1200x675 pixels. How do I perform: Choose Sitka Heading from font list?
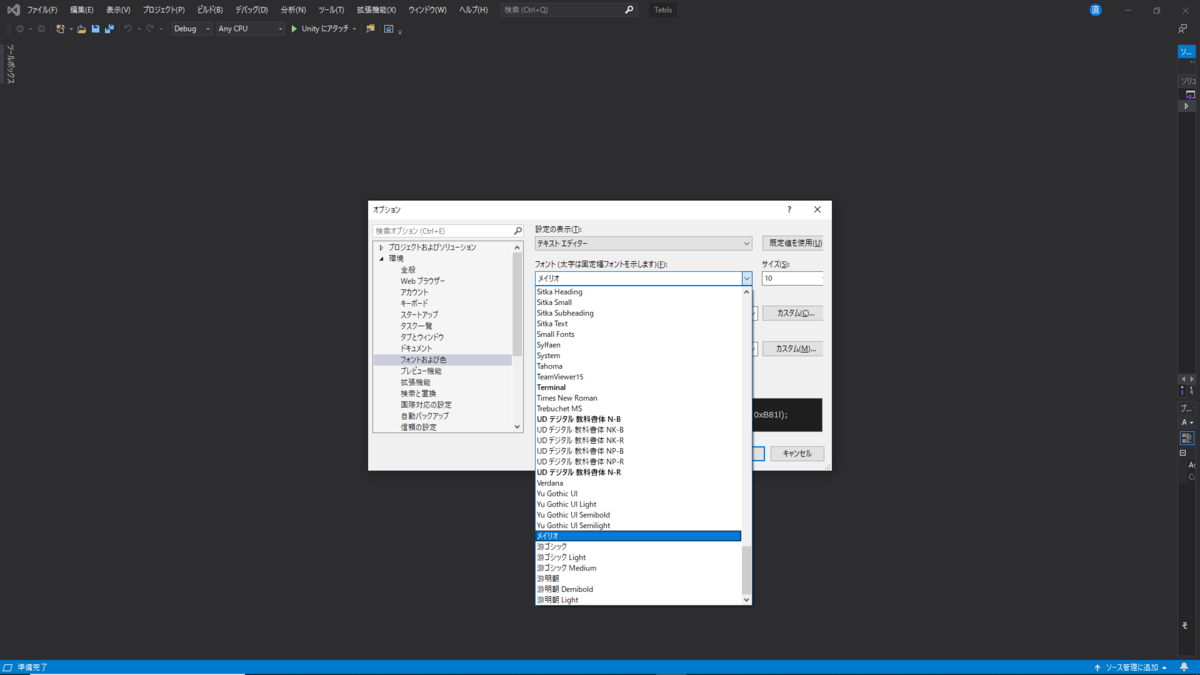[x=638, y=292]
